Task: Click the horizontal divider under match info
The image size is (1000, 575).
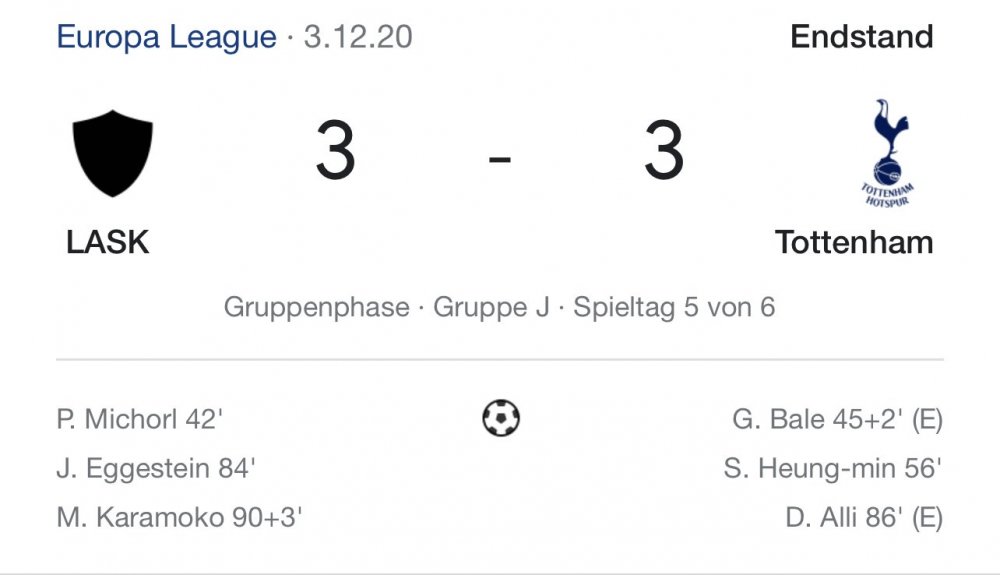Action: tap(500, 360)
